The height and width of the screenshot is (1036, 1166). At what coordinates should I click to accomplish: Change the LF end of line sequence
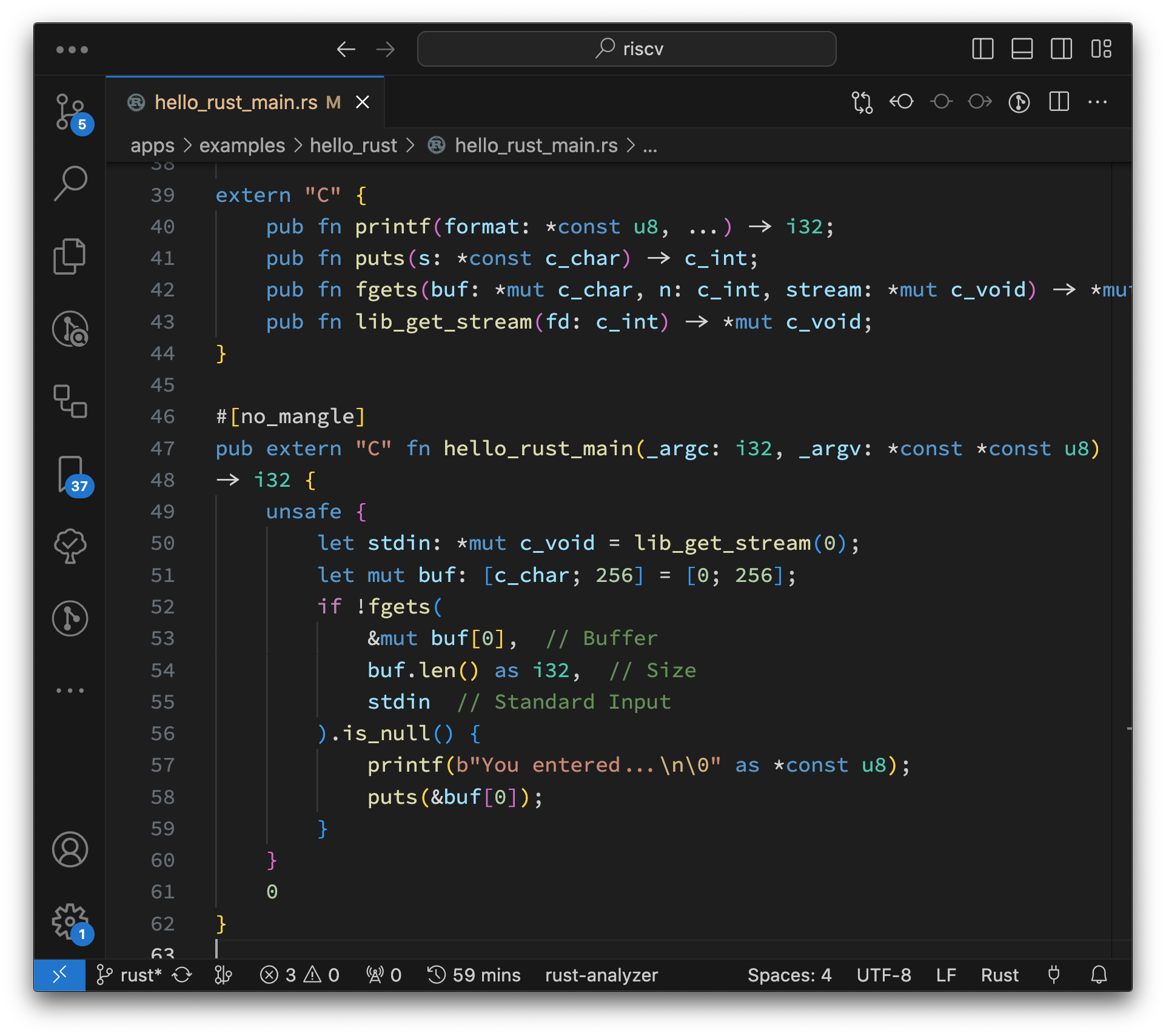(x=946, y=975)
